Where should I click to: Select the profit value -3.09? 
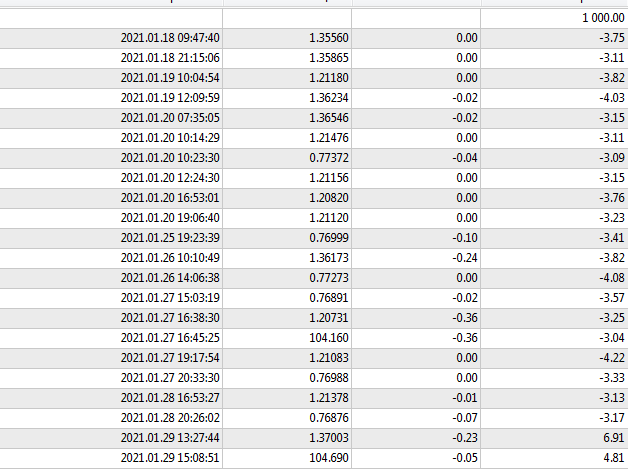612,158
